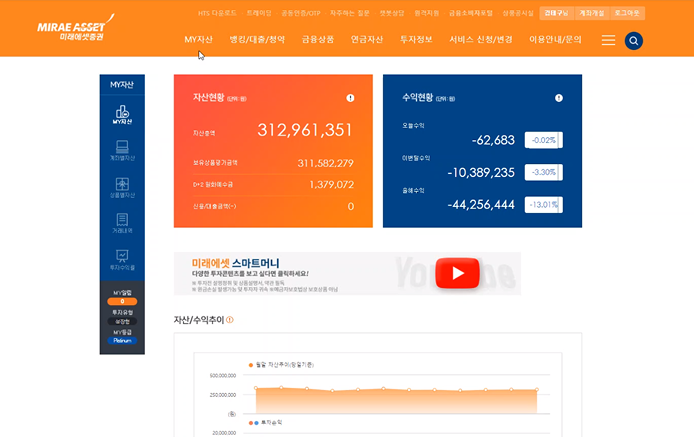Click the MY알림 count badge
The height and width of the screenshot is (437, 694).
coord(122,302)
